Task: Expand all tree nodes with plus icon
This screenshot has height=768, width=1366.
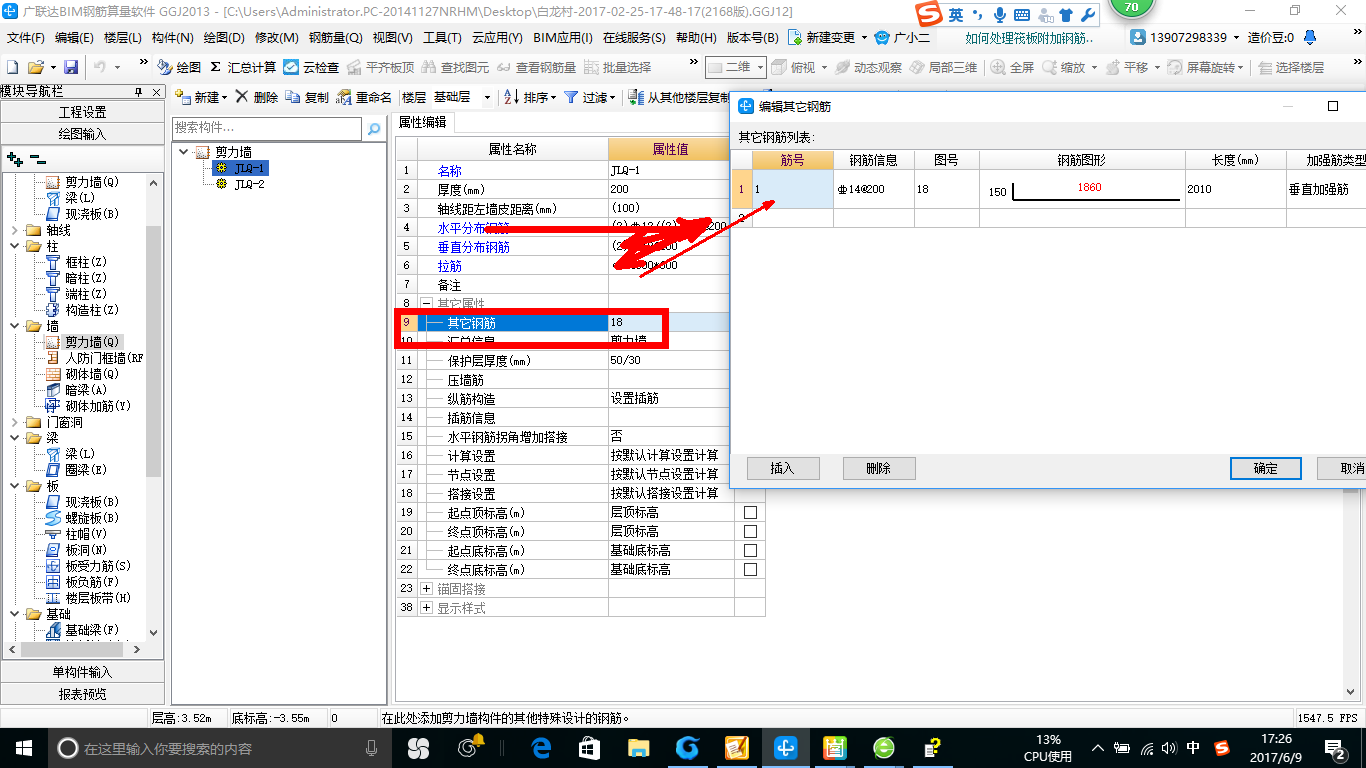Action: pyautogui.click(x=14, y=158)
